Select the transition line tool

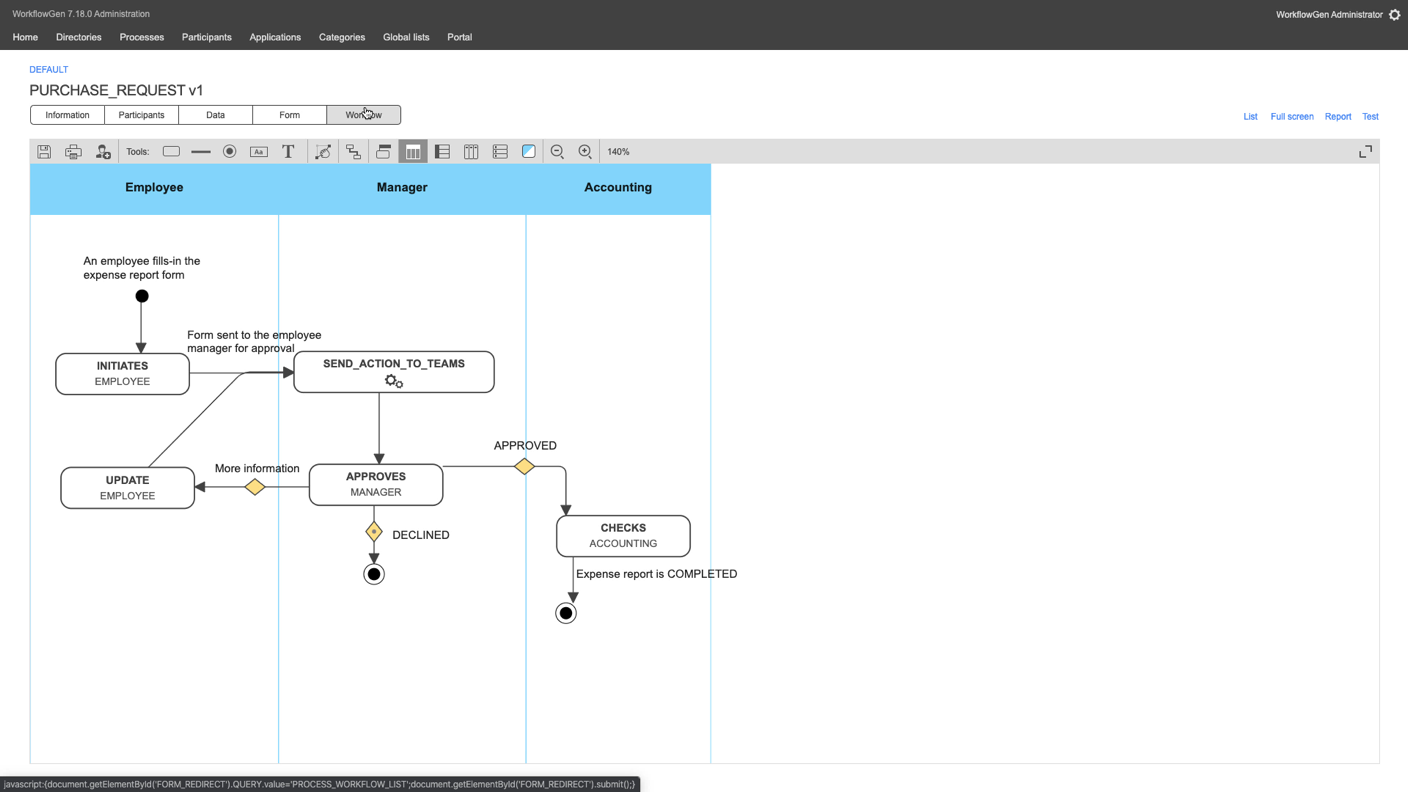(x=200, y=152)
